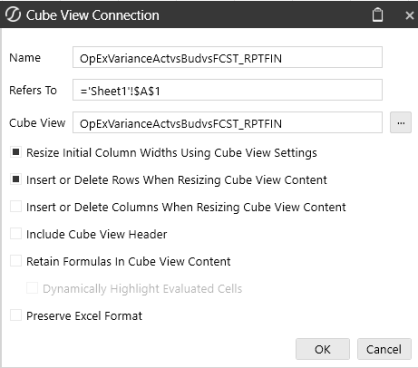Check the Include Cube View Header box
418x368 pixels.
point(16,234)
